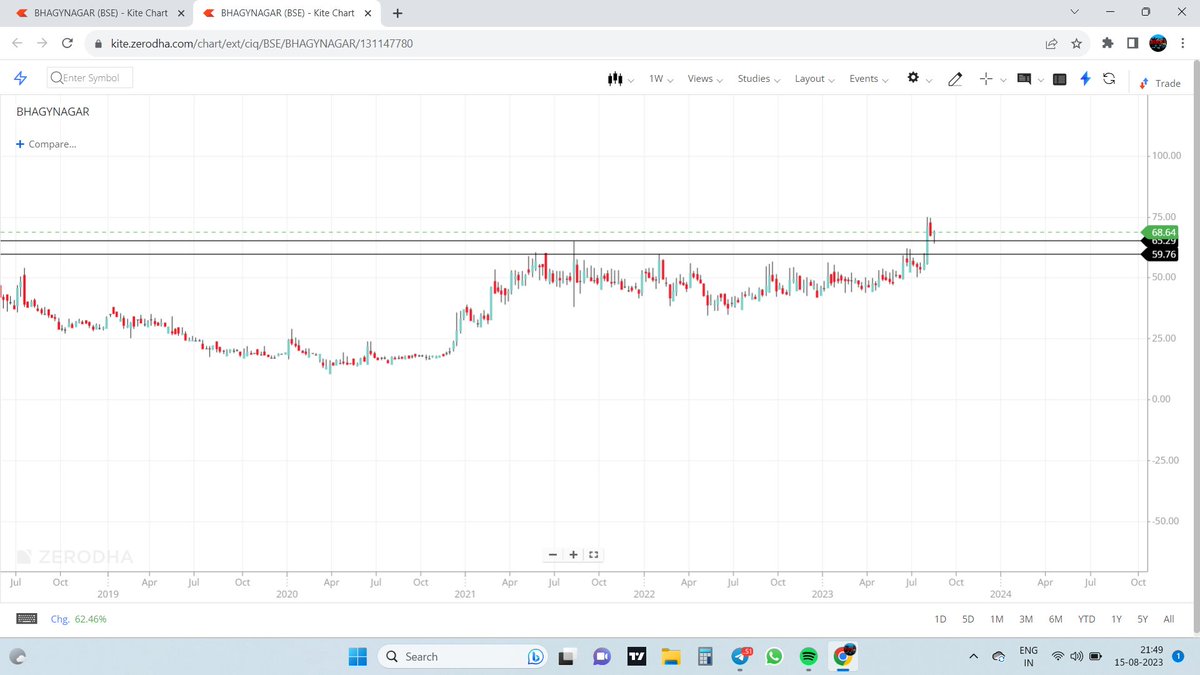Click the blue lightning bolt in the toolbar
Screen dimensions: 1200x675
(x=1085, y=79)
